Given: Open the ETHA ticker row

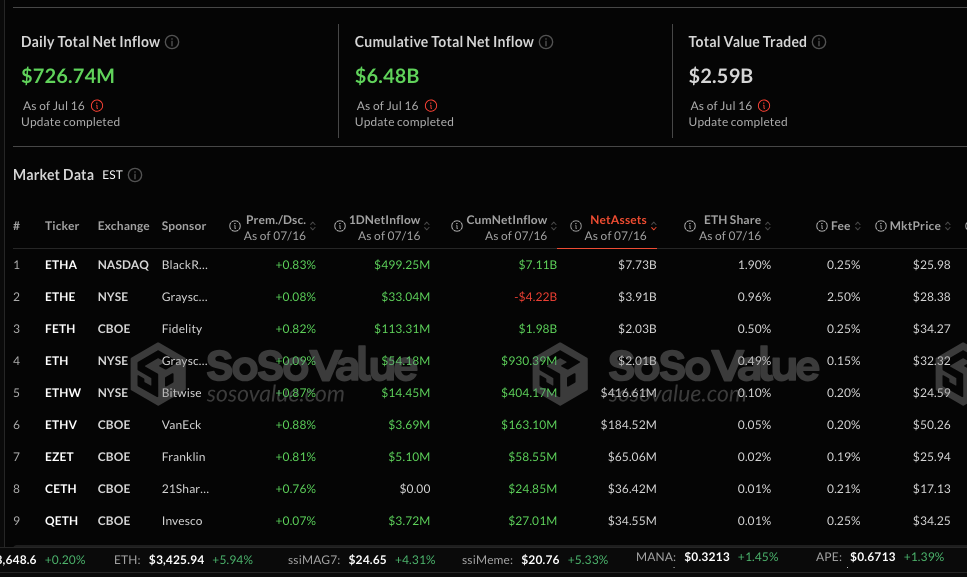Looking at the screenshot, I should click(x=60, y=265).
